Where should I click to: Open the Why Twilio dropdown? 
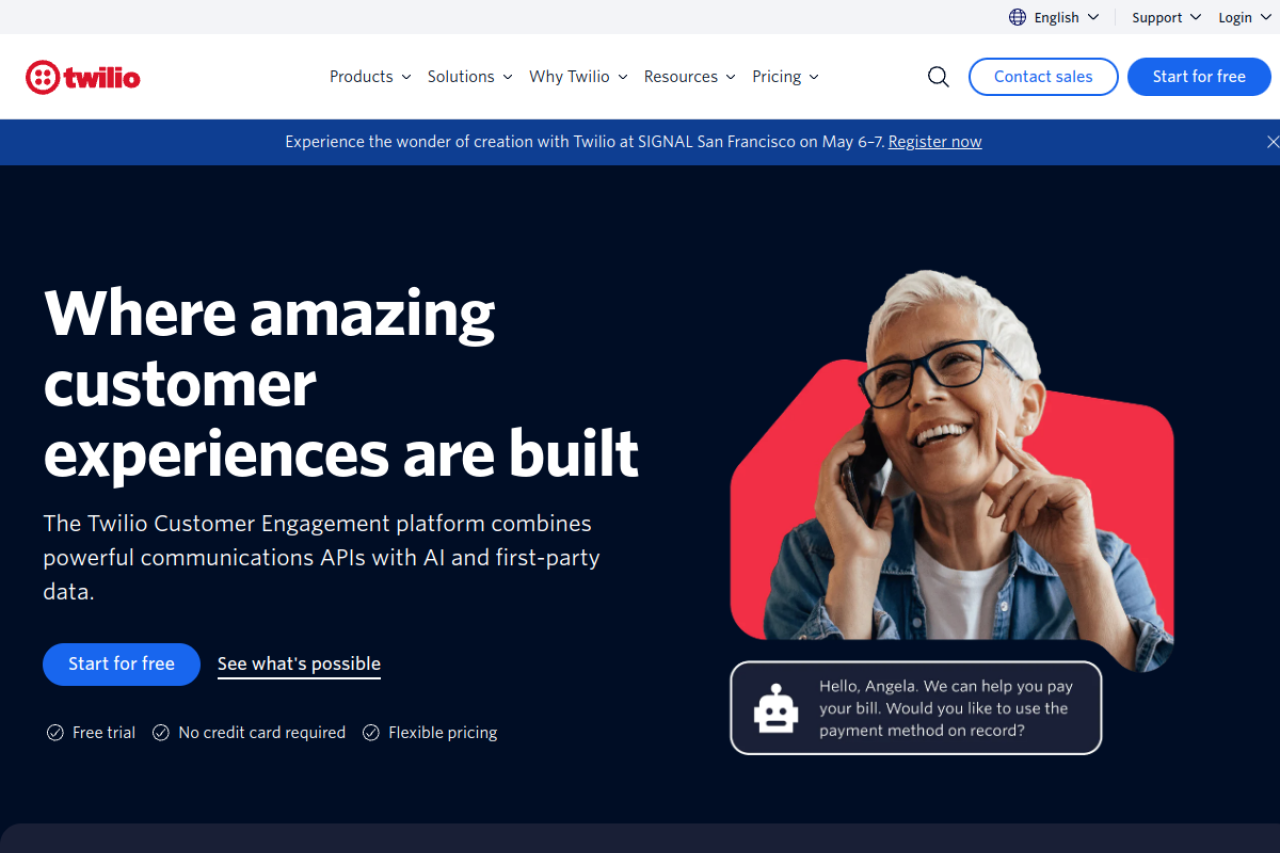(578, 77)
